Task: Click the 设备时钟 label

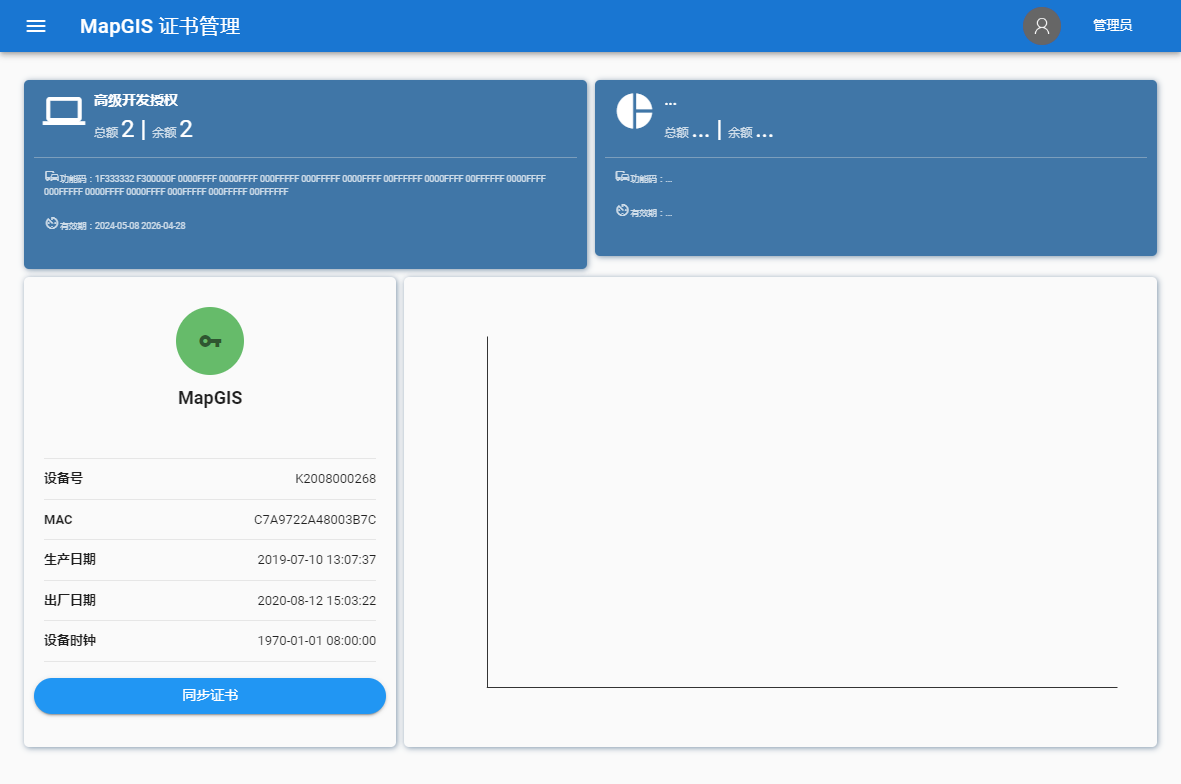Action: 70,640
